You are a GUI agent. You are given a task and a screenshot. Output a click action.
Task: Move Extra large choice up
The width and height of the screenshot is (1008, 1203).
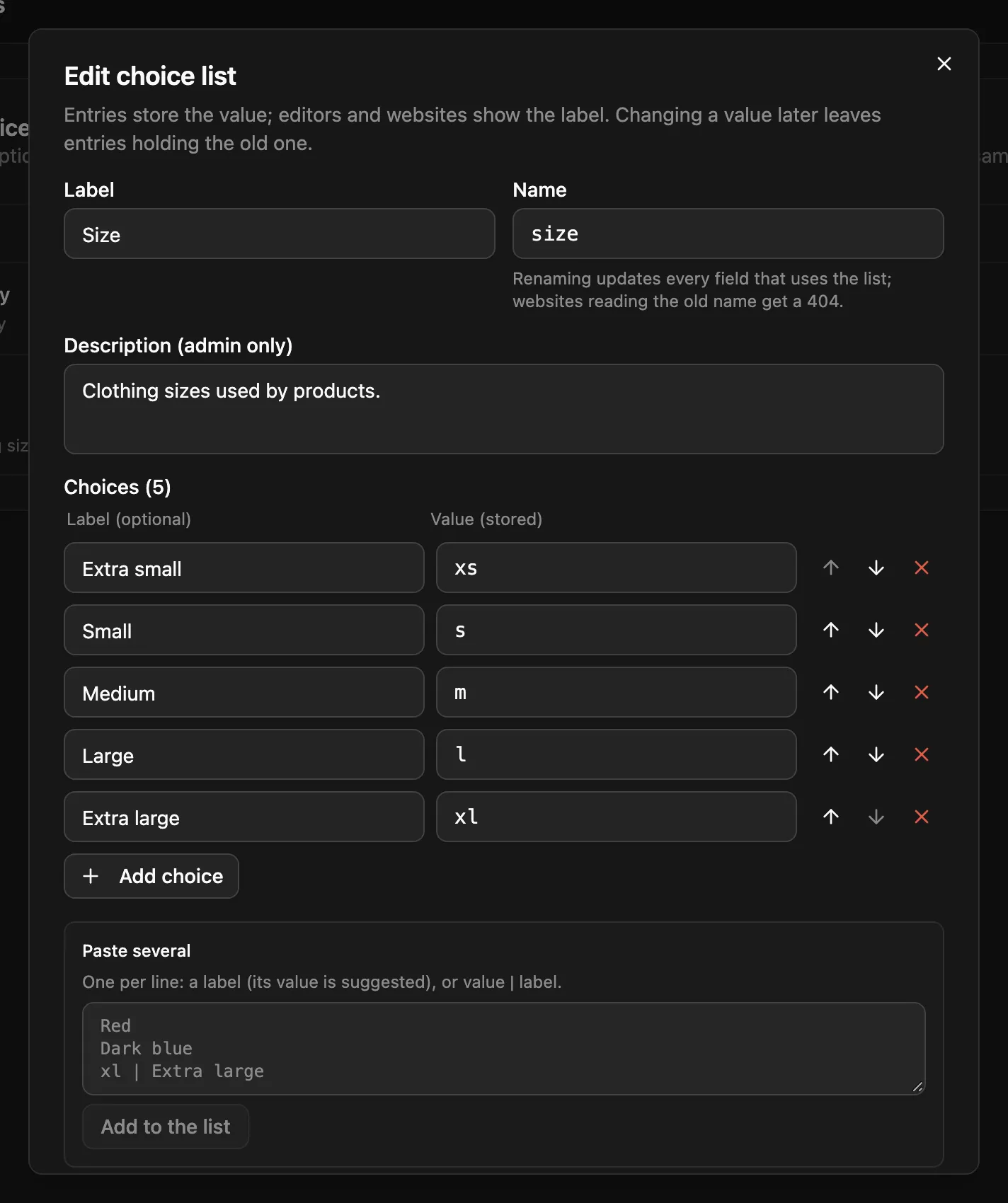(x=831, y=817)
